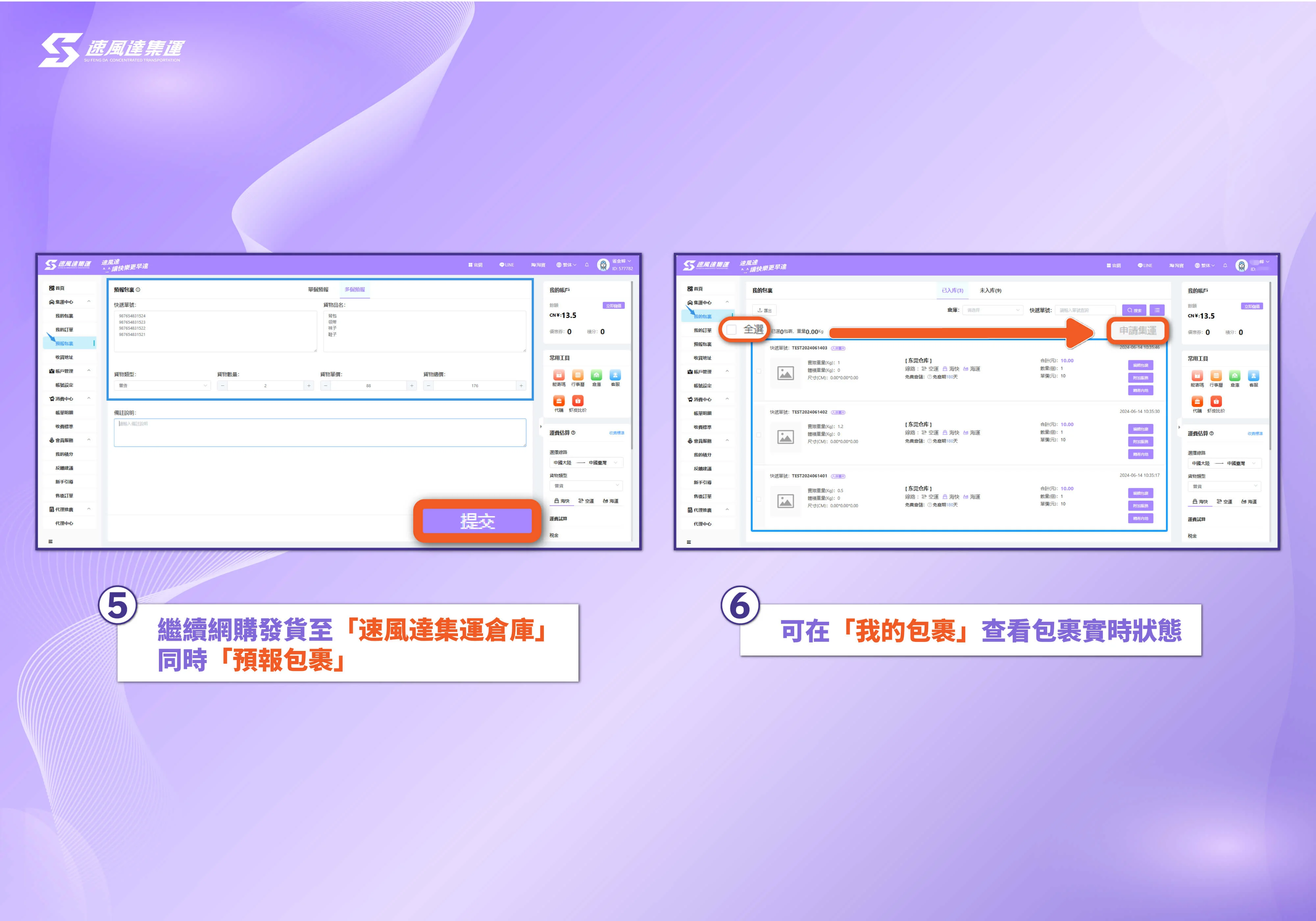Image resolution: width=1316 pixels, height=921 pixels.
Task: Open 客服 support icon on 預報包裹 page
Action: tap(615, 375)
